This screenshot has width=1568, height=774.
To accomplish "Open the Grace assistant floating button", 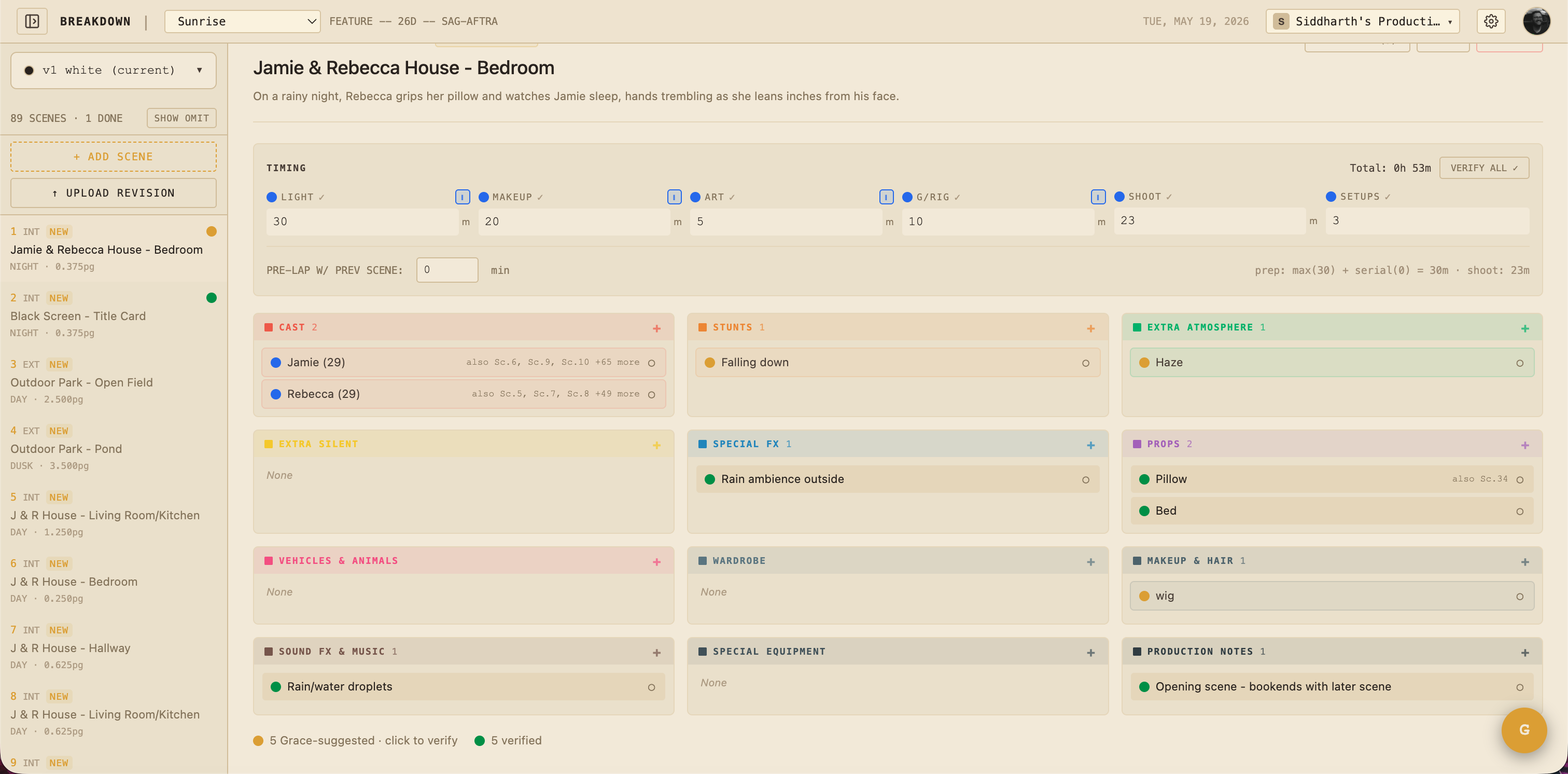I will (x=1523, y=729).
